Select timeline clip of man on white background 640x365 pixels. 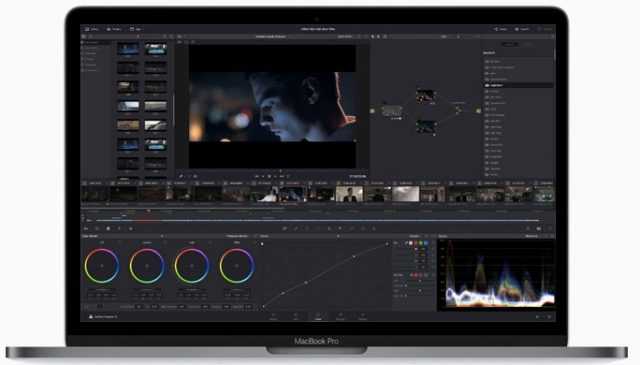click(349, 194)
